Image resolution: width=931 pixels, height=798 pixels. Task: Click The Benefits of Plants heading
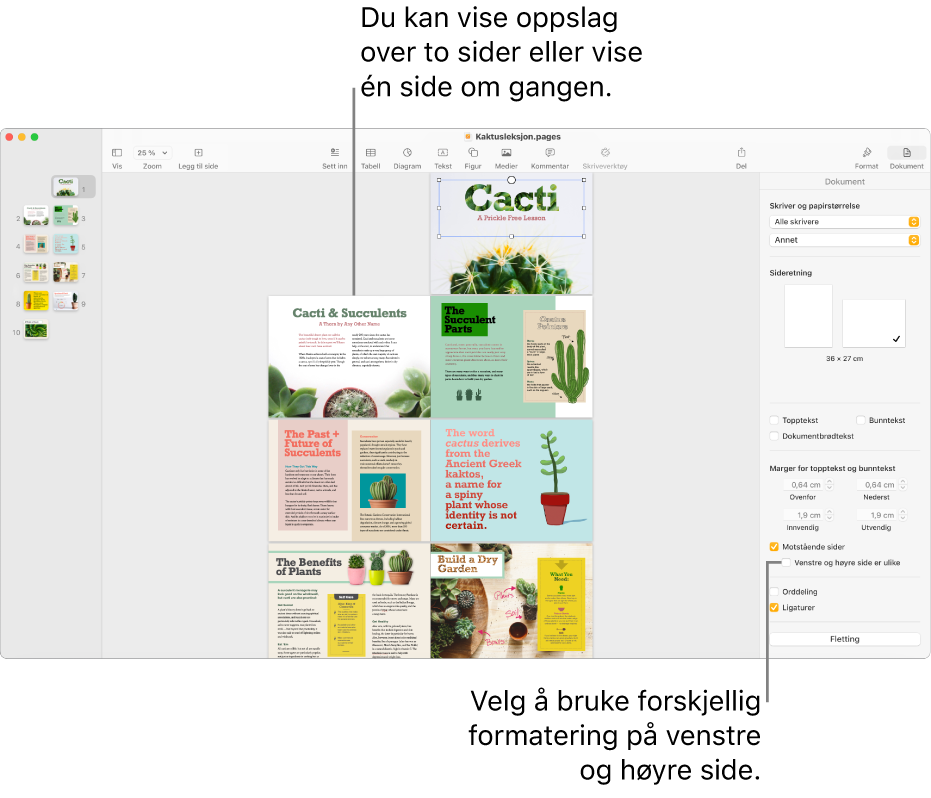[309, 567]
